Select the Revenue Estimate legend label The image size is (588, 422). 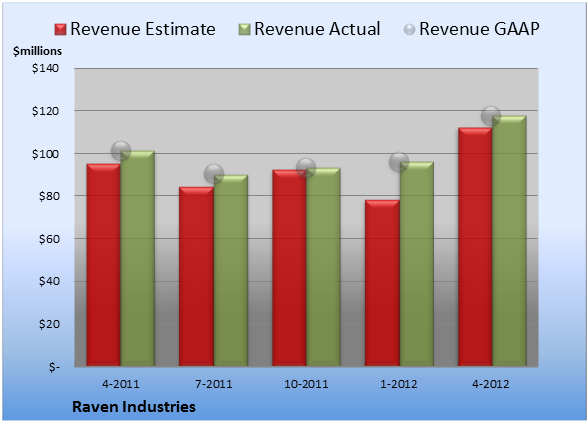(143, 29)
